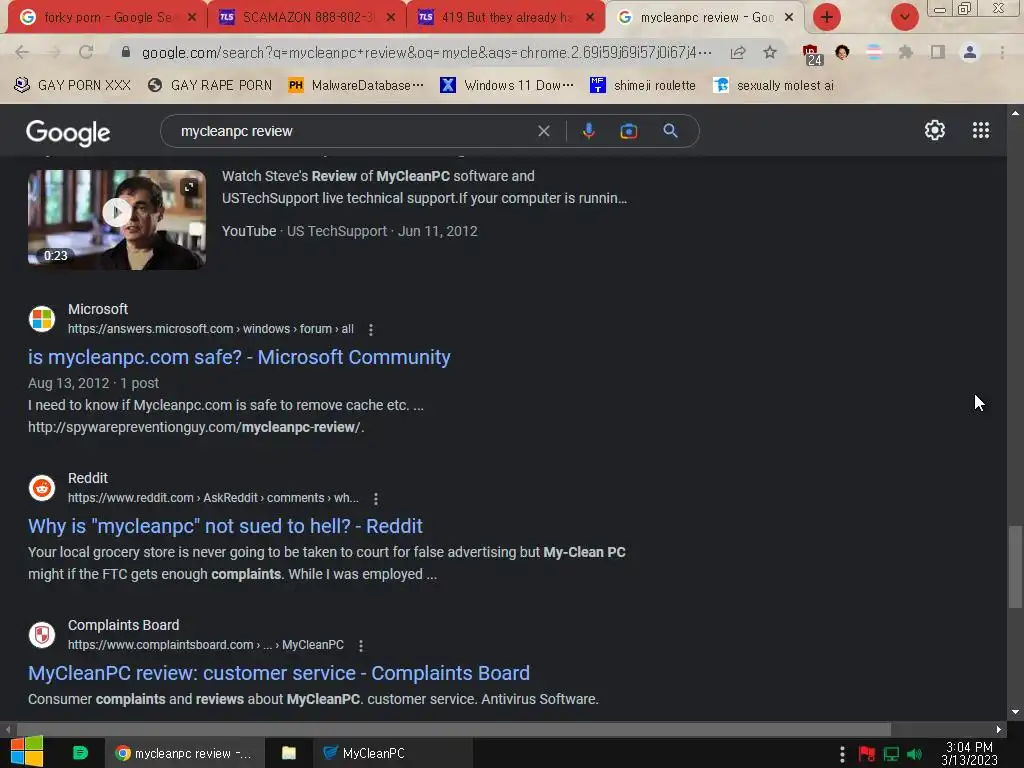Viewport: 1024px width, 768px height.
Task: Open extensions puzzle icon
Action: tap(905, 52)
